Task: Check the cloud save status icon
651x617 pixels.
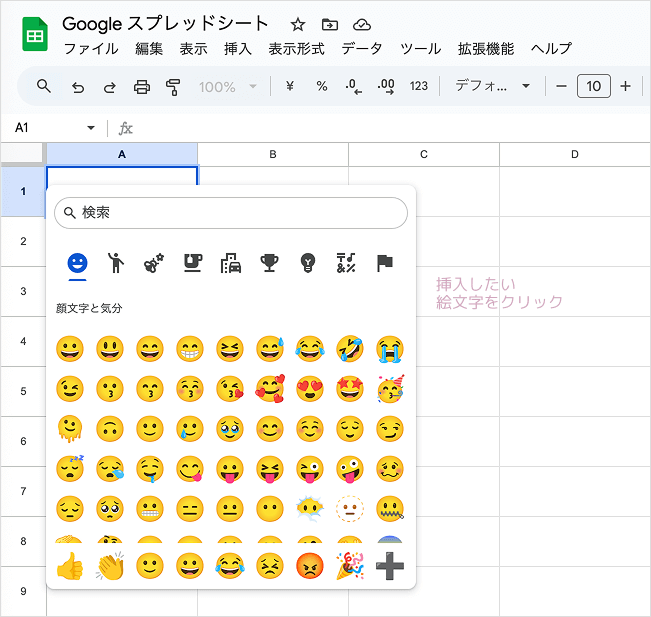Action: (x=362, y=24)
